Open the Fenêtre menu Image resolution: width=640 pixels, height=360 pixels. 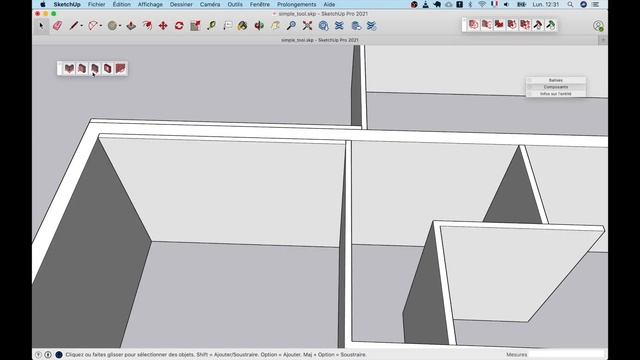click(260, 4)
